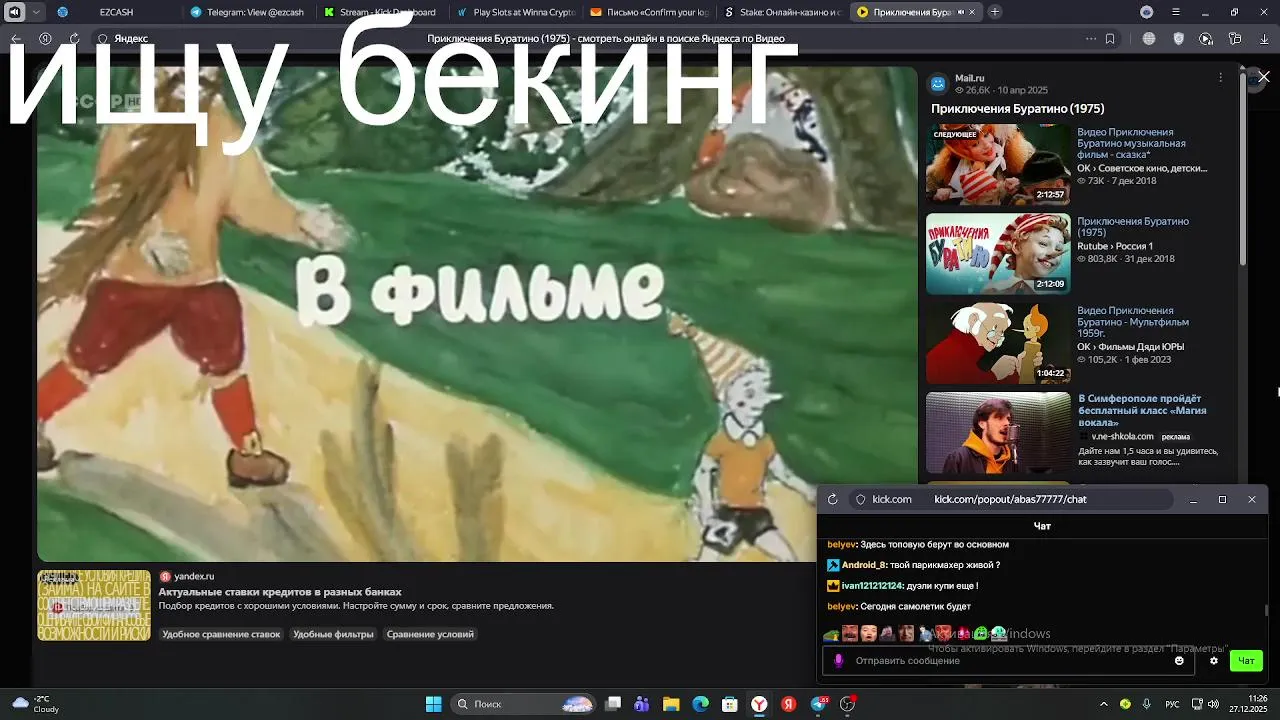Go back with browser back arrow
The height and width of the screenshot is (720, 1280).
(x=16, y=39)
